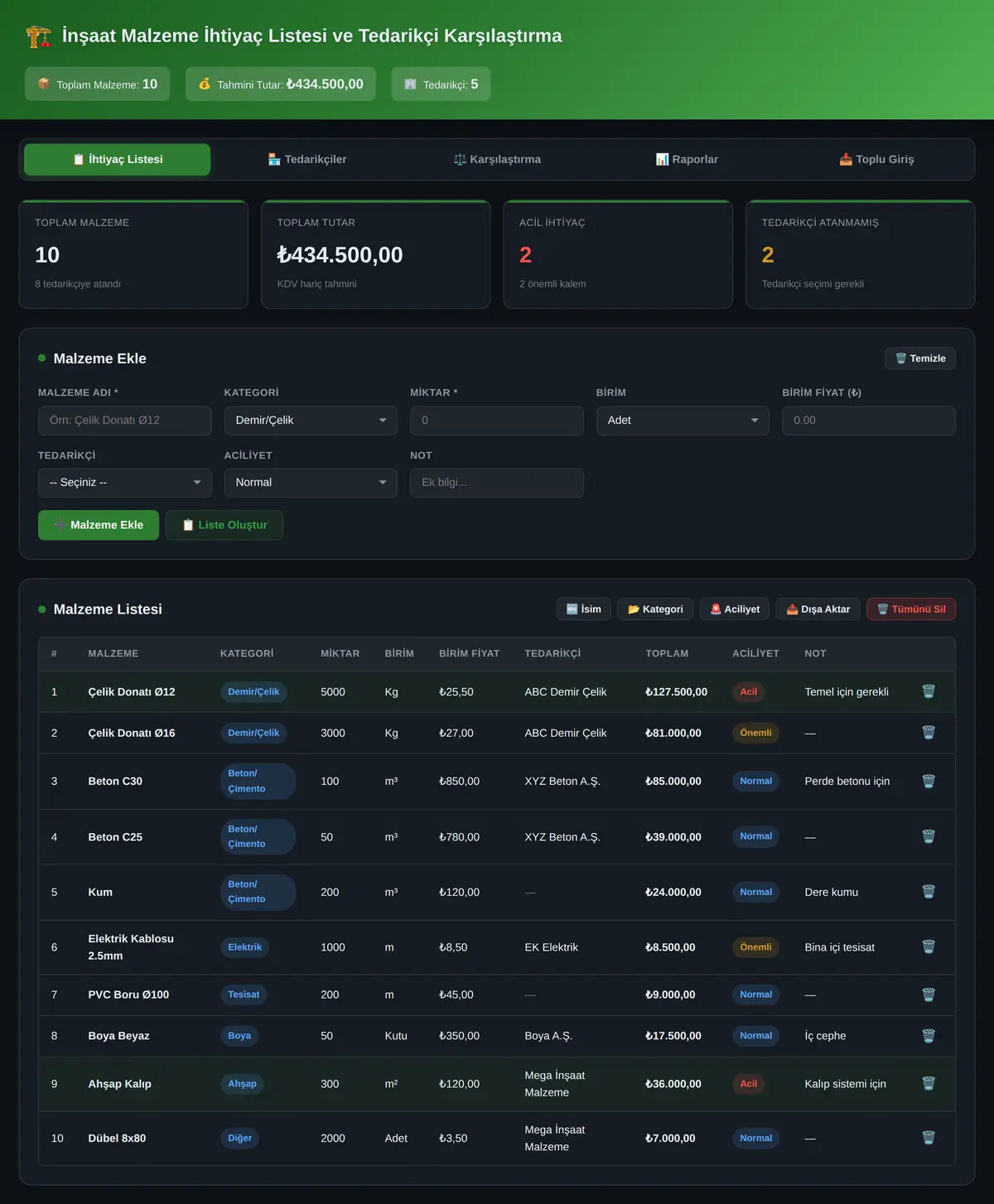Switch to the Toplu Giriş tab
The width and height of the screenshot is (994, 1204).
[x=876, y=159]
